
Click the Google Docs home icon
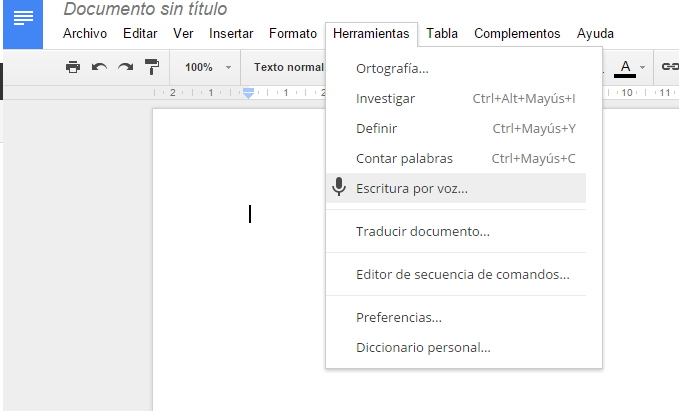[22, 19]
